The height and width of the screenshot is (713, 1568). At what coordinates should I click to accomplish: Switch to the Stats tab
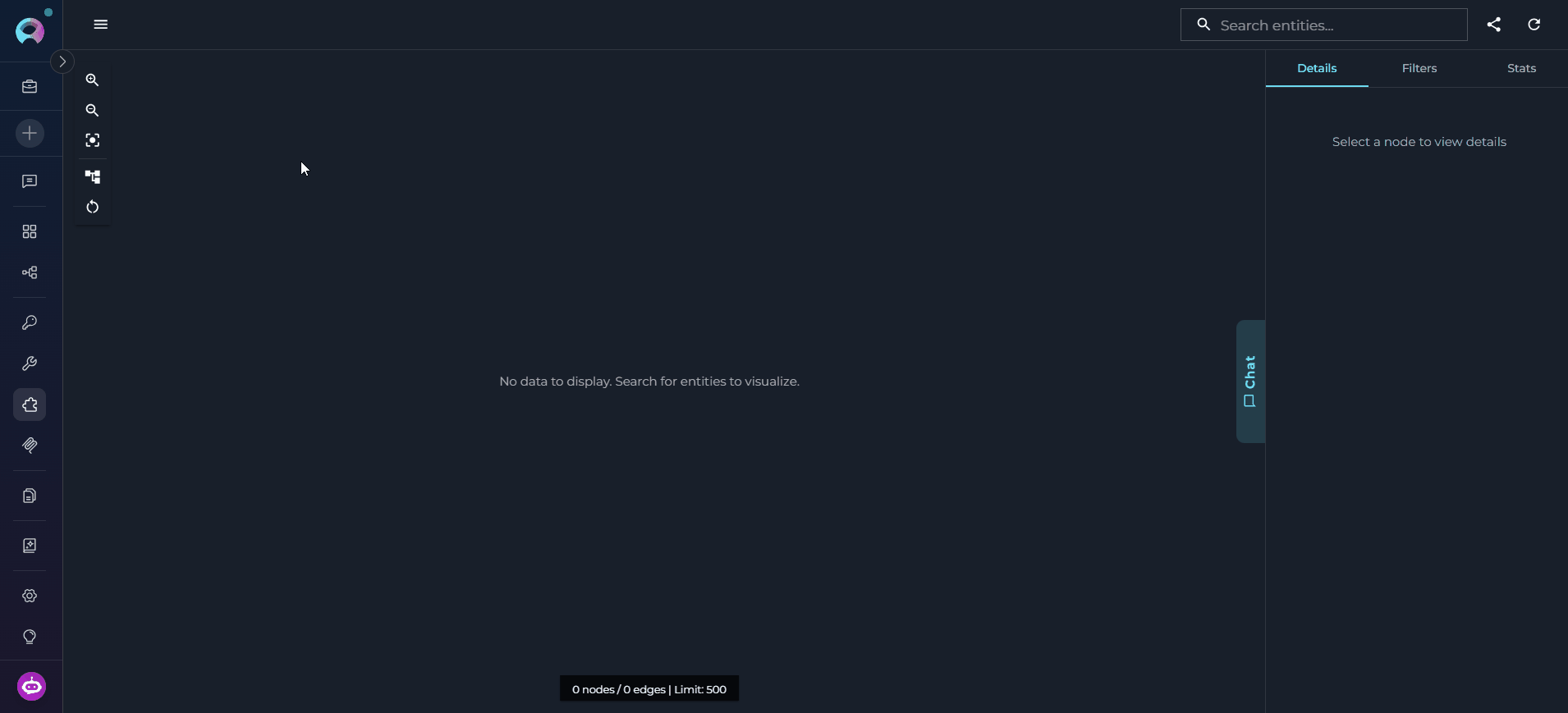[1521, 68]
